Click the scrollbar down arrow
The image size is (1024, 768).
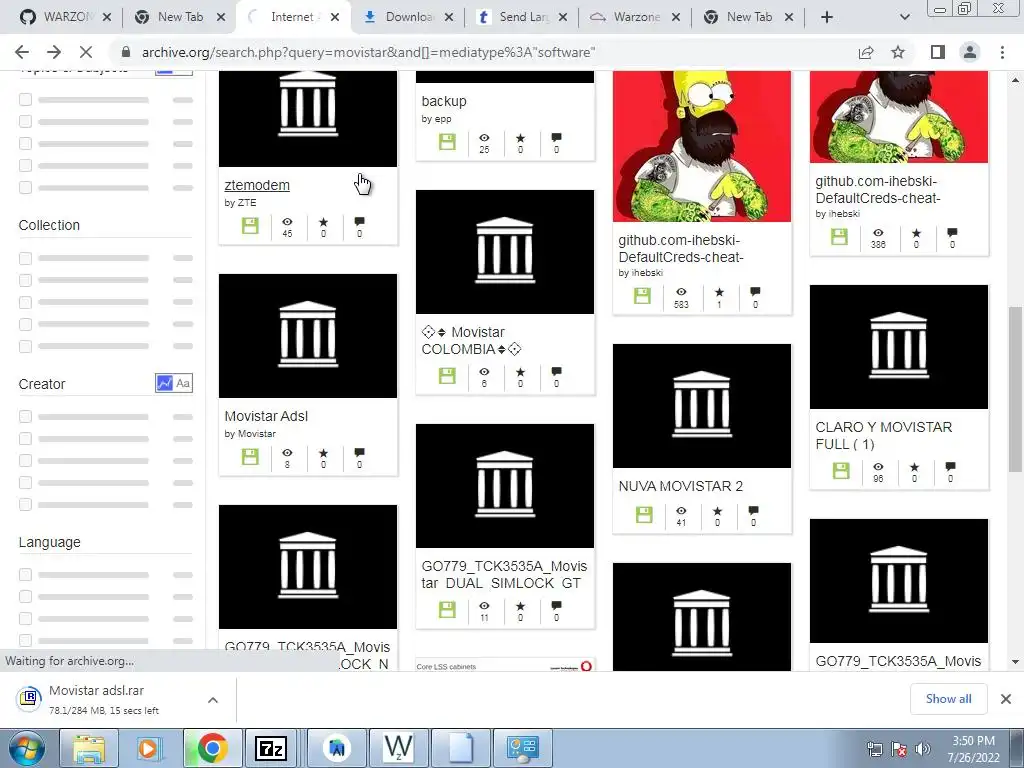click(x=1015, y=662)
